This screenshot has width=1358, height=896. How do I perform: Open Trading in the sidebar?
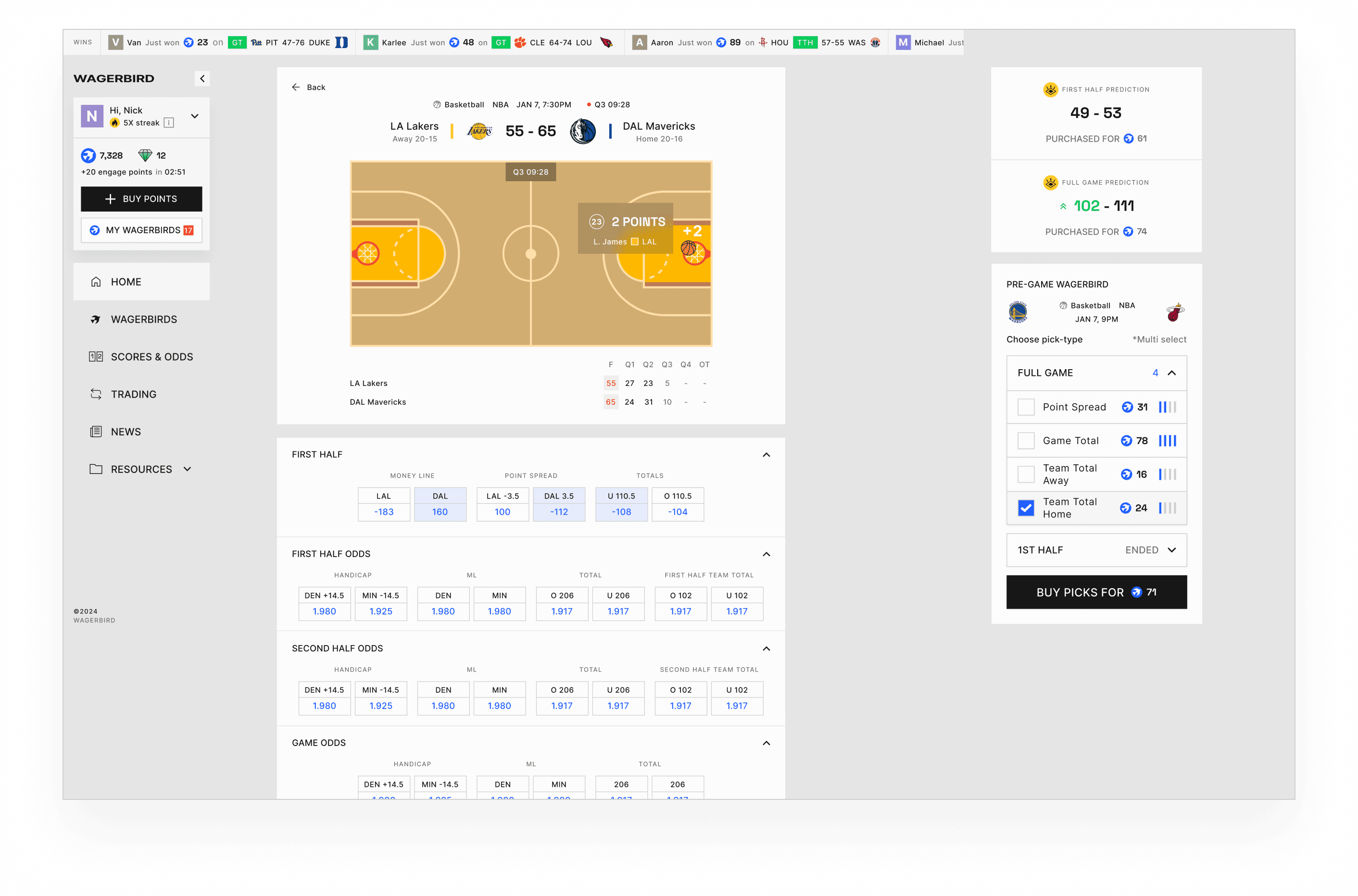tap(141, 394)
